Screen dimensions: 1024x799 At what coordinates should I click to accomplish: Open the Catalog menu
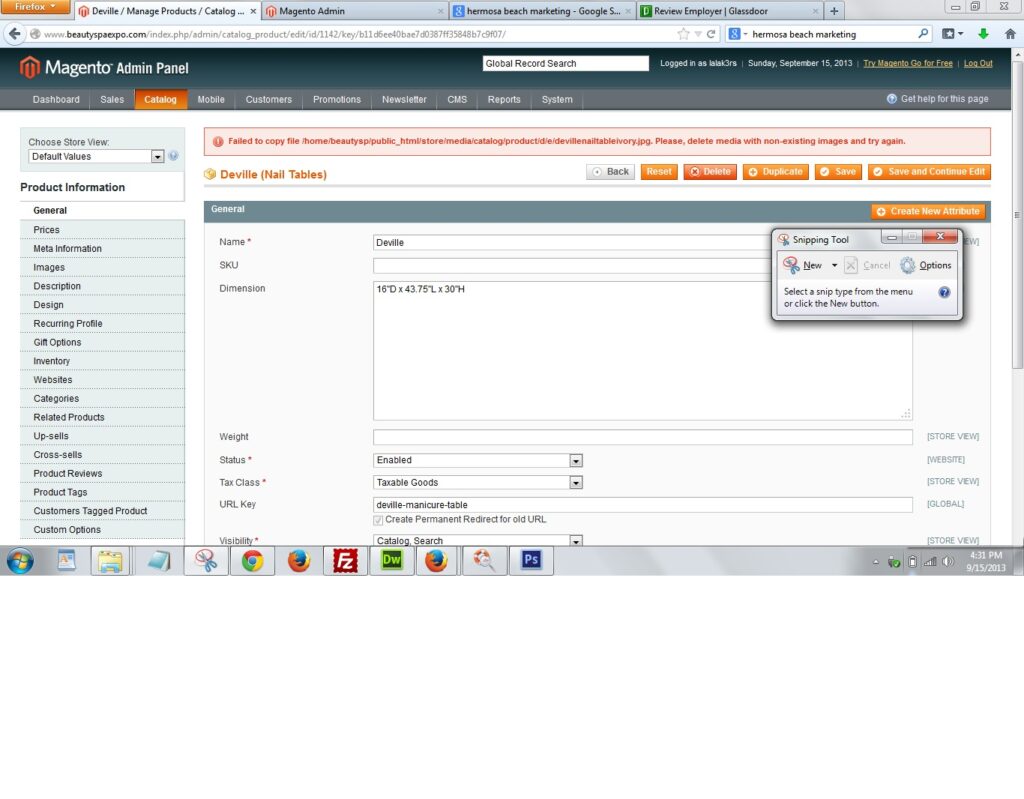[x=160, y=99]
